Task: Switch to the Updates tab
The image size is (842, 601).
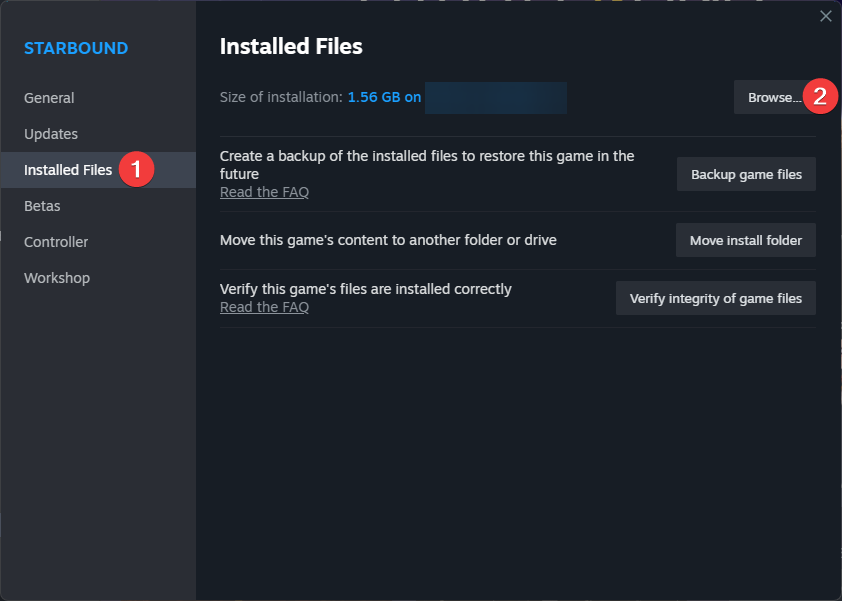Action: tap(51, 134)
